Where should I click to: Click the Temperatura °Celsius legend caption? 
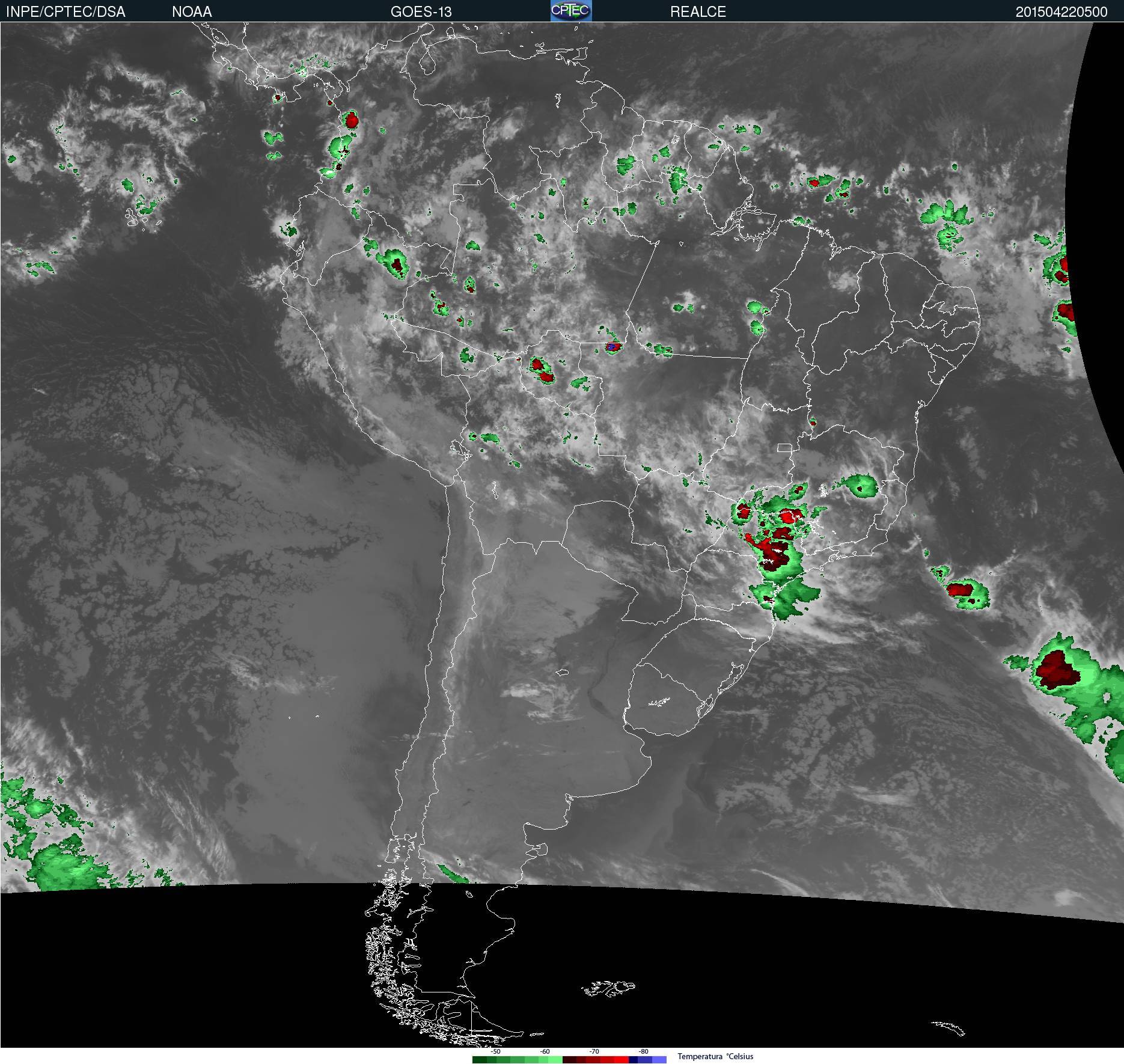click(x=715, y=1056)
